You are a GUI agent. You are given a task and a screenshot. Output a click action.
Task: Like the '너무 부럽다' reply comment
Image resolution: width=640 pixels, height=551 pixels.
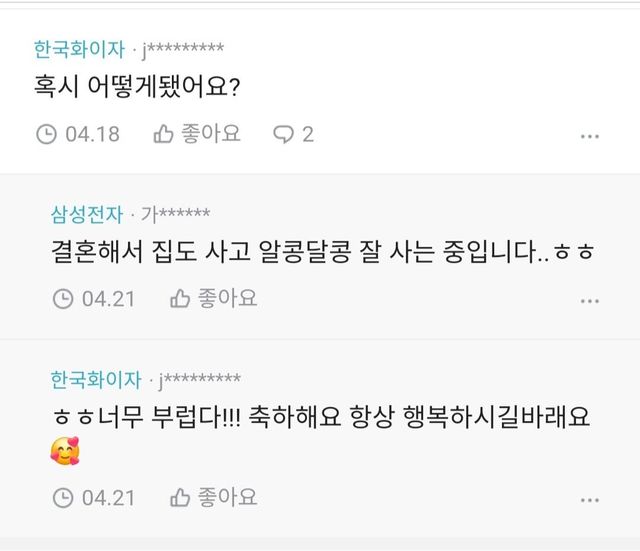214,496
